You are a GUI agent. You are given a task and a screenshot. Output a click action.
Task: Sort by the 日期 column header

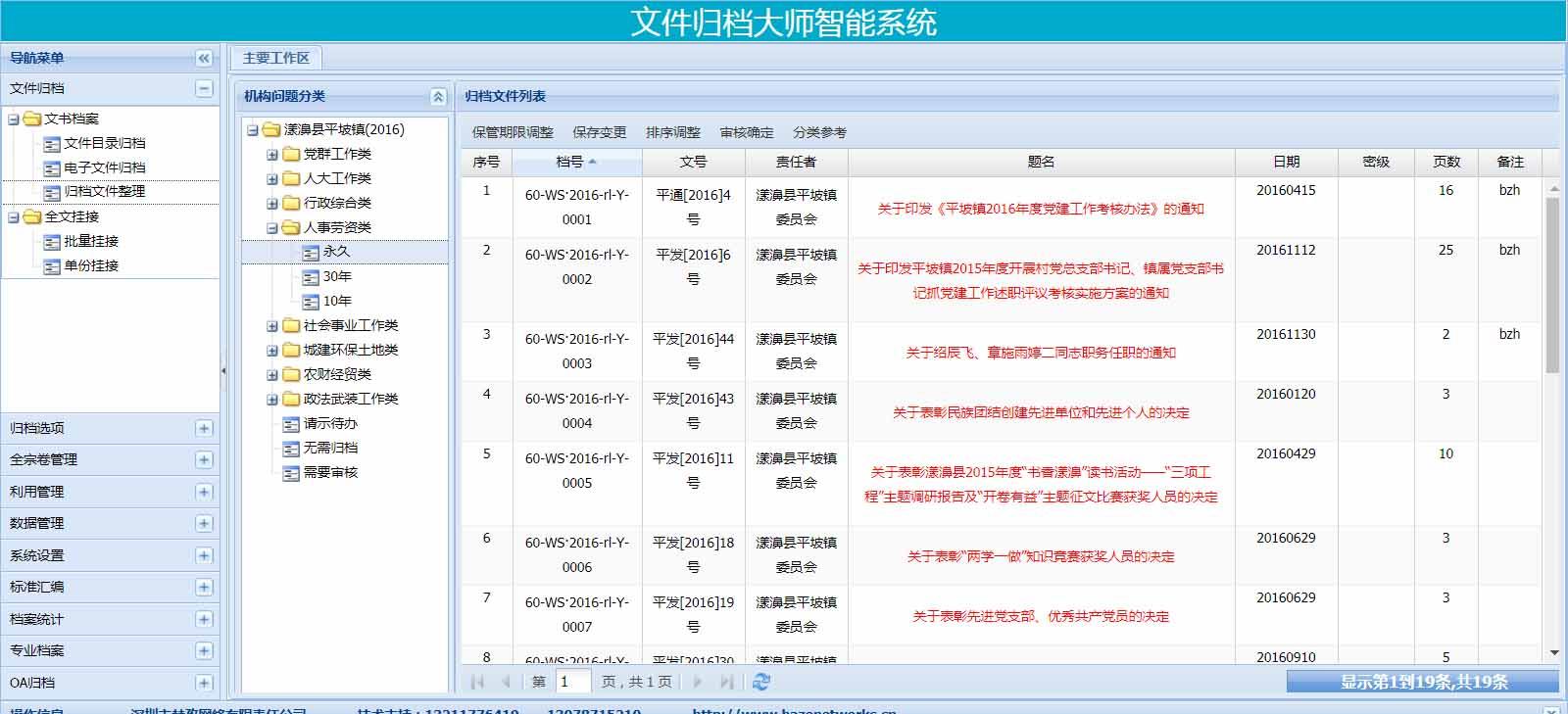[x=1287, y=162]
